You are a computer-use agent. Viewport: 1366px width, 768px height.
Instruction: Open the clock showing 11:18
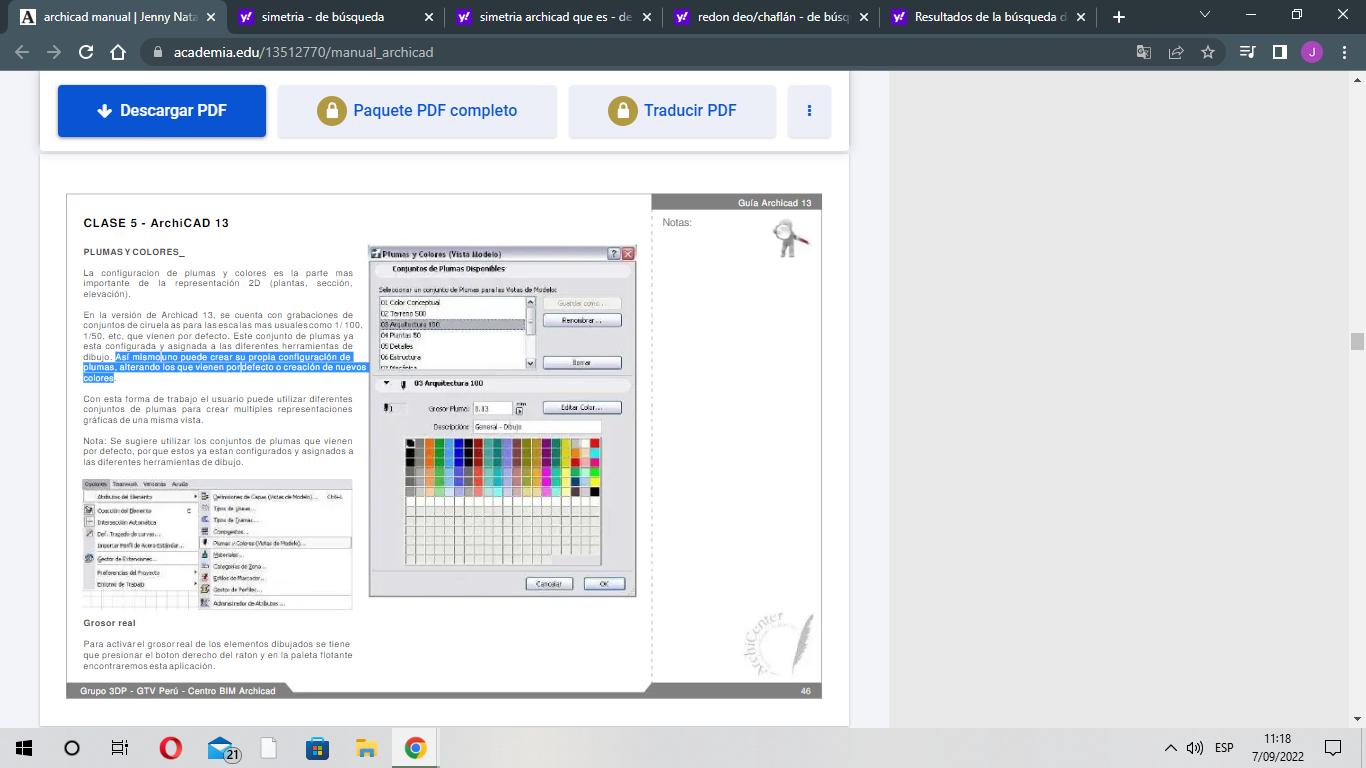[x=1277, y=748]
